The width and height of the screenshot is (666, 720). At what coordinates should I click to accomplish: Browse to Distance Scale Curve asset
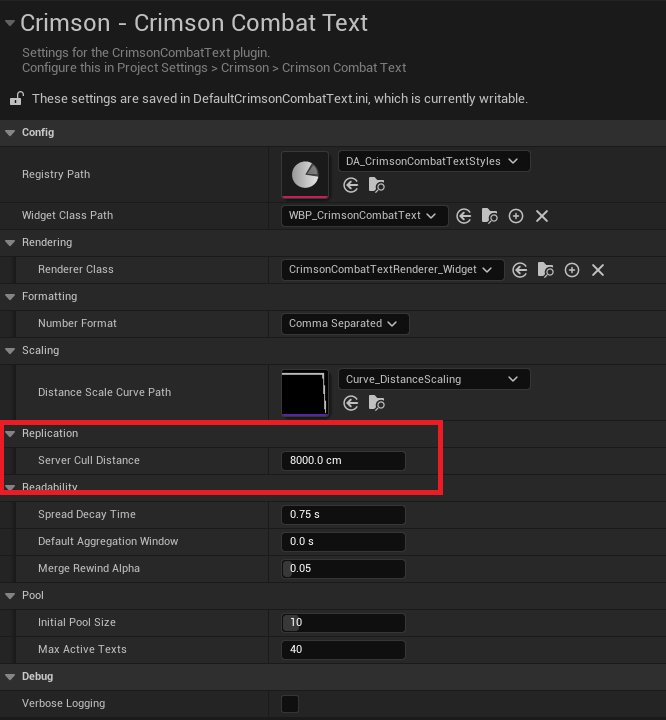tap(377, 404)
